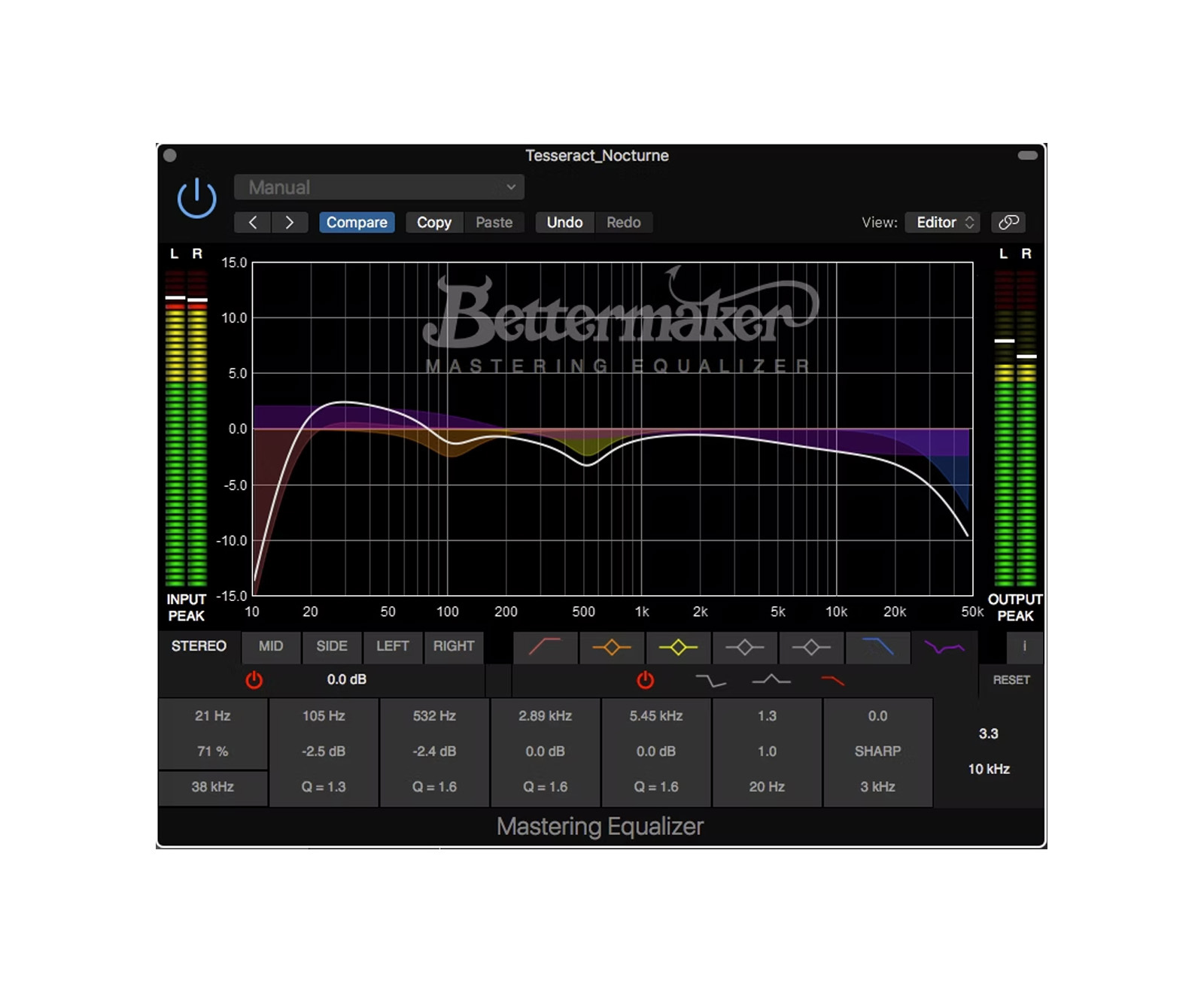1204x993 pixels.
Task: Click the Copy button
Action: (434, 223)
